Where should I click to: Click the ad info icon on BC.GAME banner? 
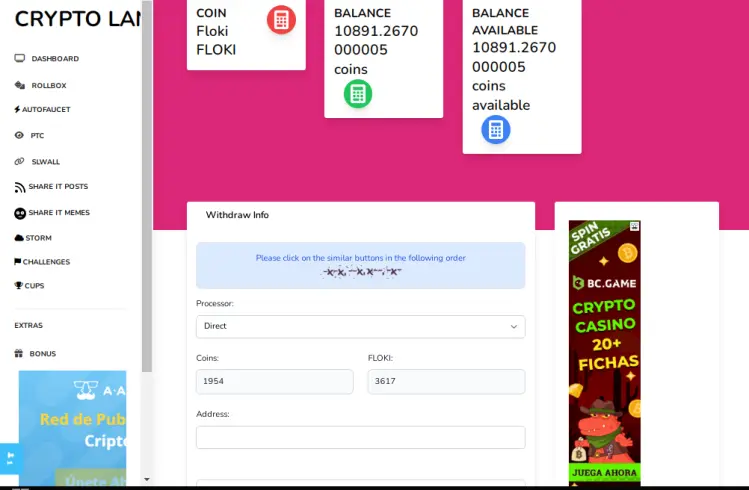pyautogui.click(x=634, y=226)
